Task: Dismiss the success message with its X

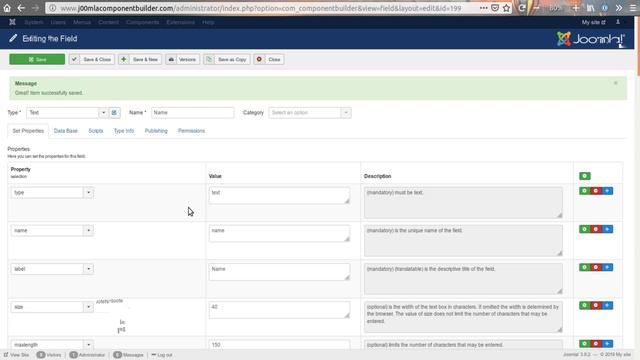Action: coord(616,83)
